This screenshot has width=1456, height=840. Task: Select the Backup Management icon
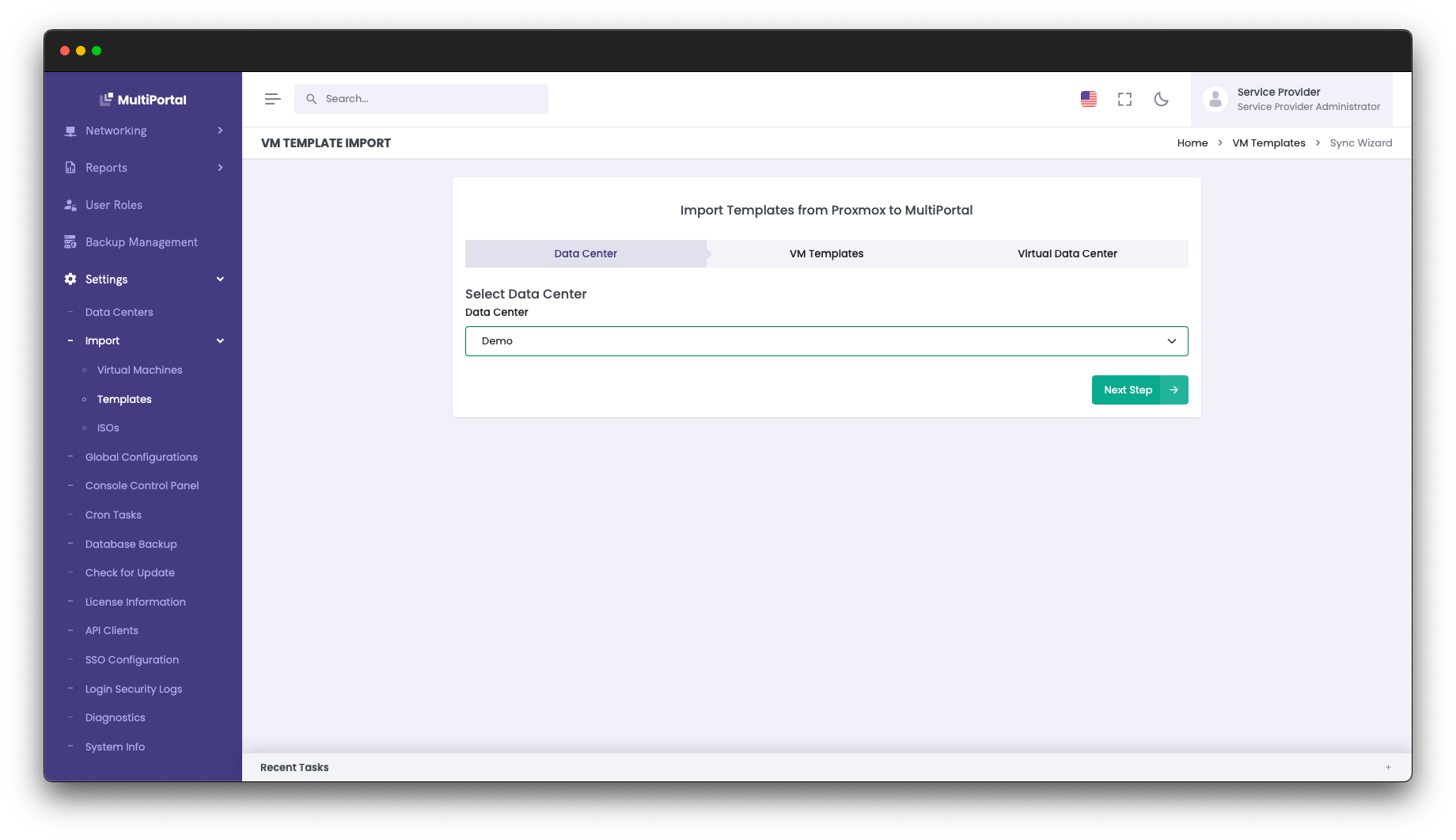[x=70, y=241]
